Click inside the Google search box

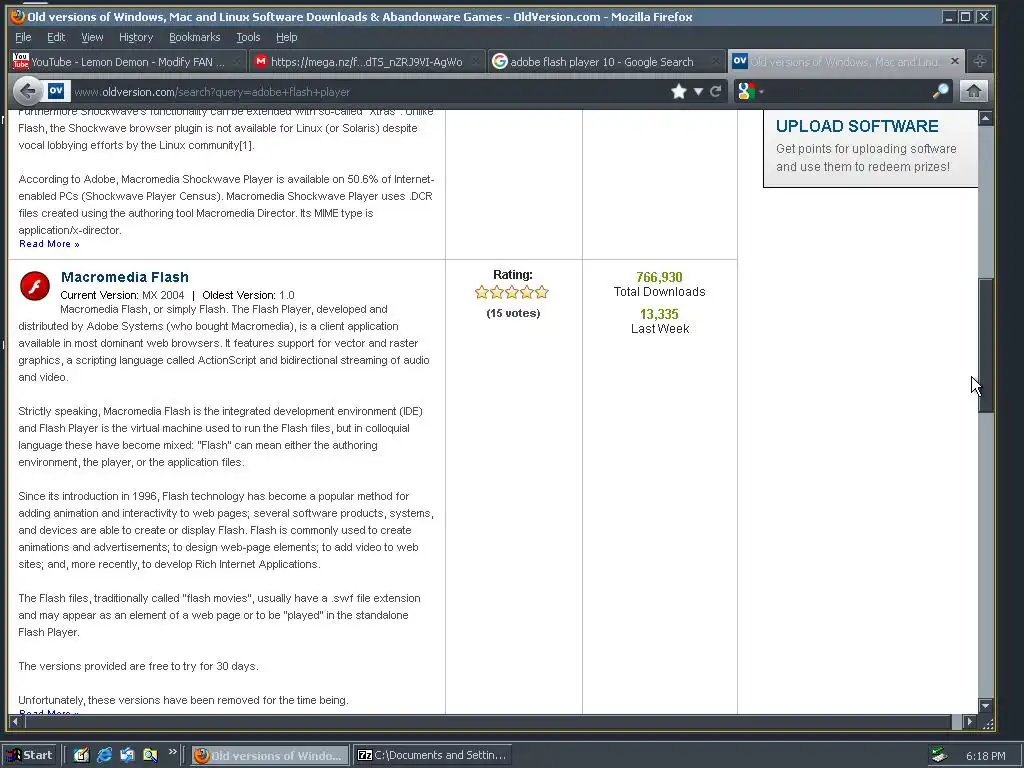[848, 91]
